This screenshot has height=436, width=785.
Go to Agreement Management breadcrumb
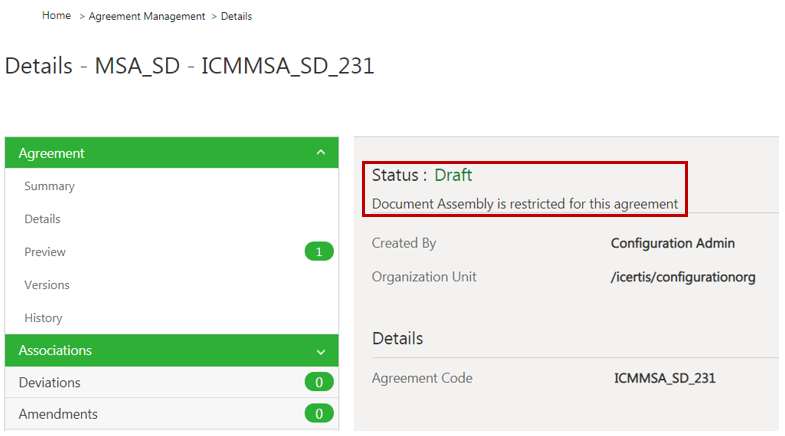click(147, 17)
